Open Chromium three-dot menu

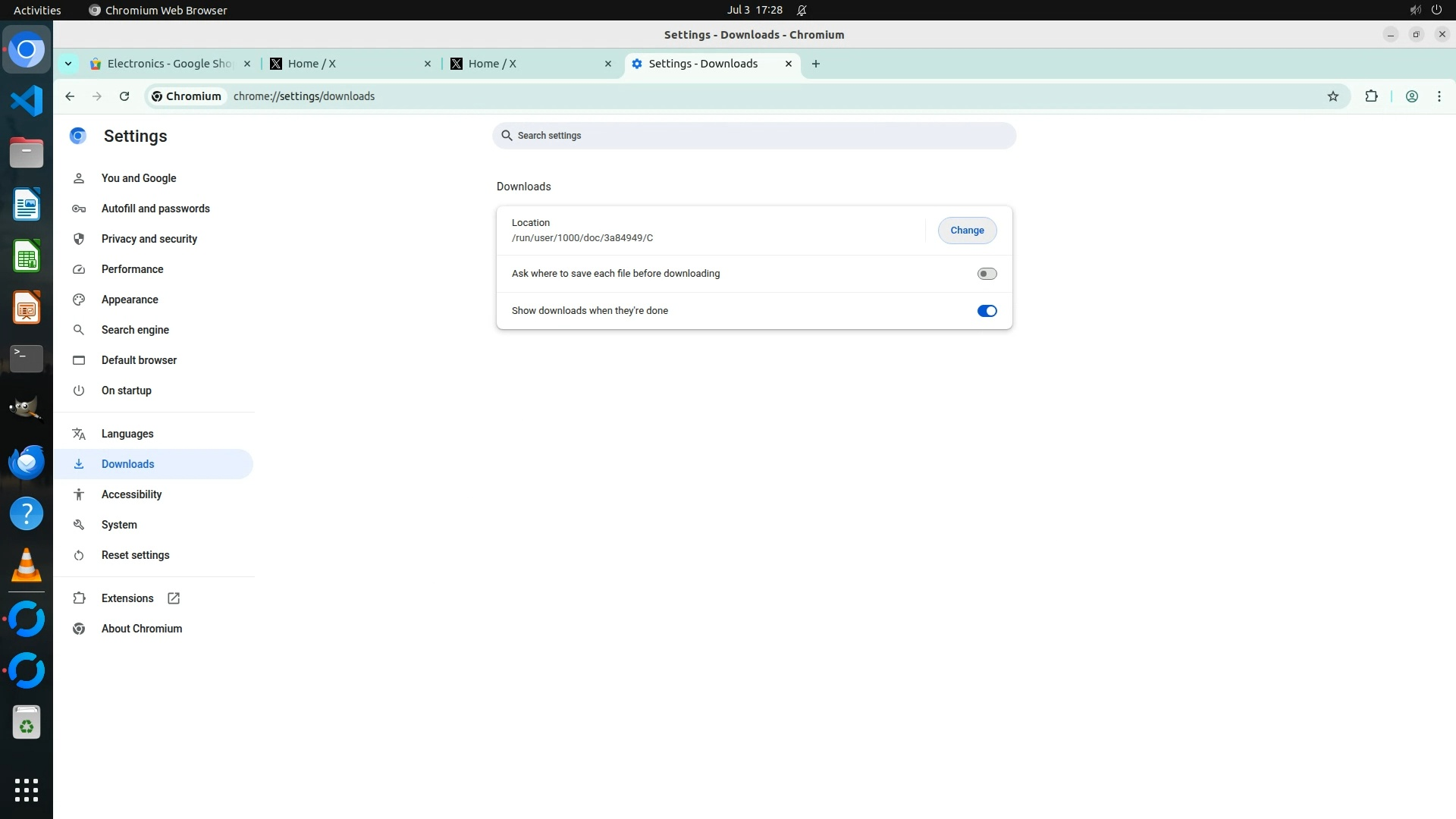[1439, 96]
